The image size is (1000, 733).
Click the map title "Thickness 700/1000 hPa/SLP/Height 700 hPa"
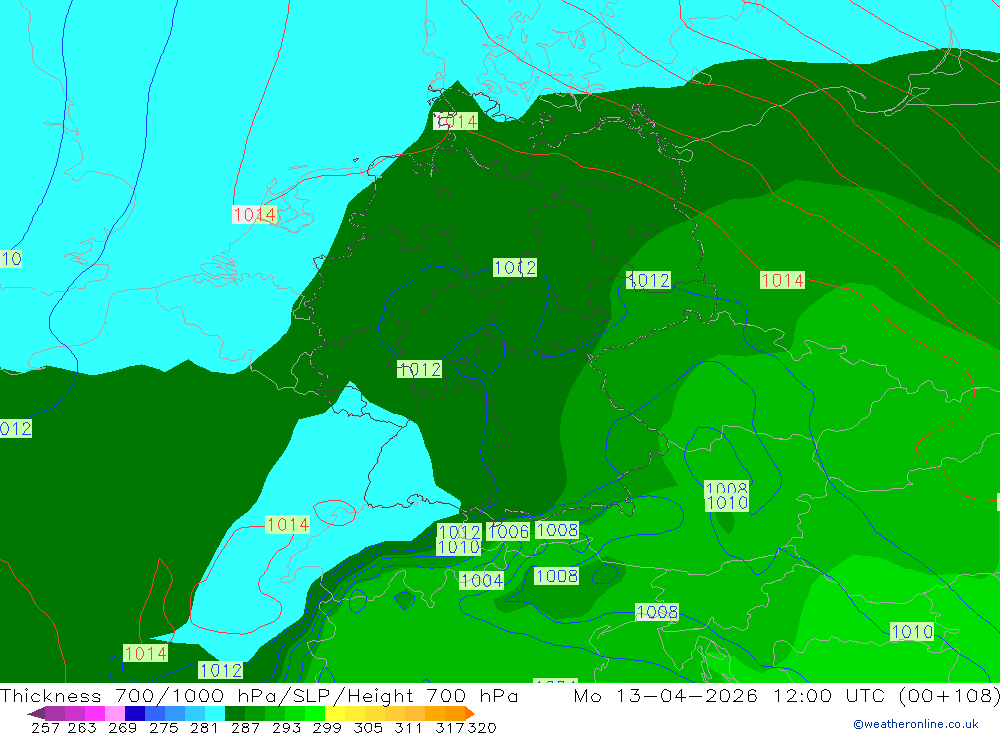pos(259,695)
